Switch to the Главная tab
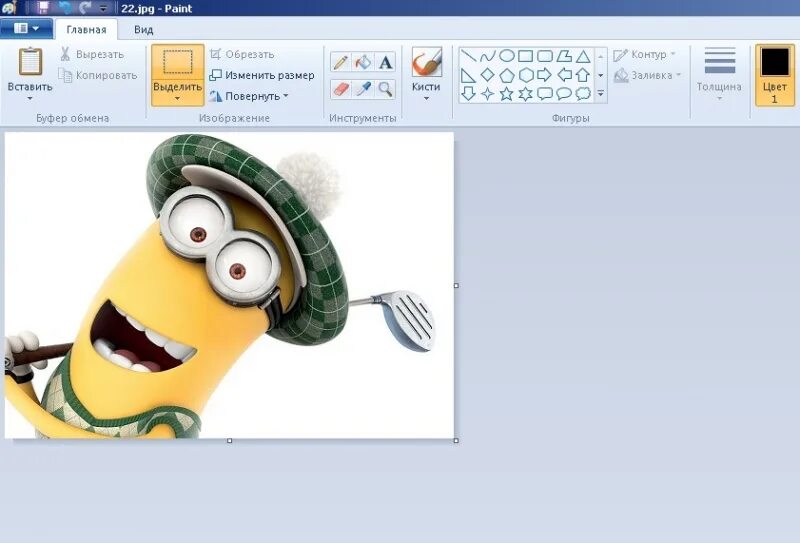This screenshot has height=543, width=800. (x=86, y=30)
